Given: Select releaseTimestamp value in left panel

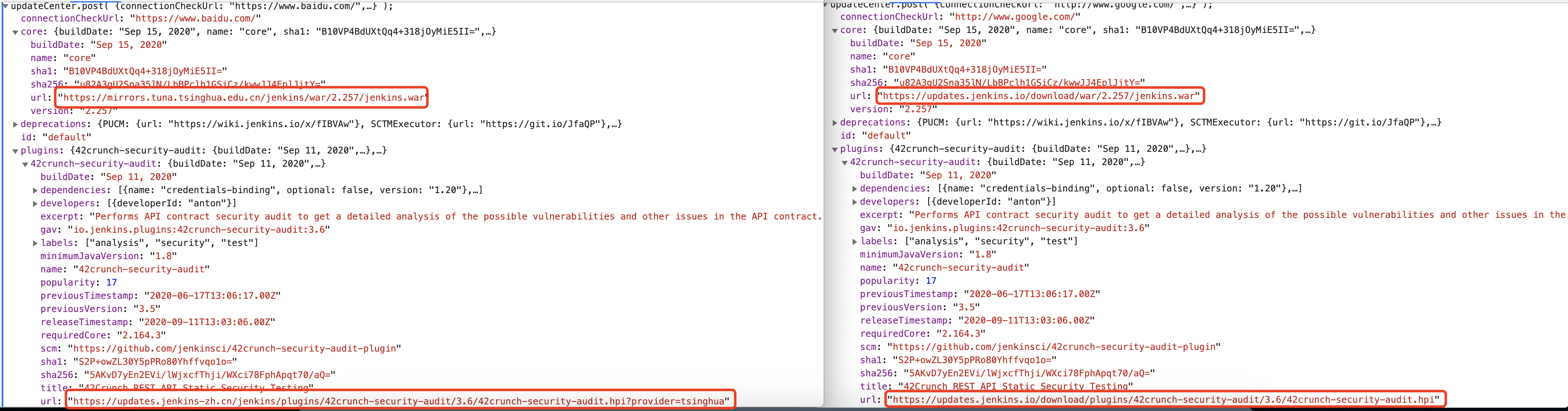Looking at the screenshot, I should [x=207, y=322].
